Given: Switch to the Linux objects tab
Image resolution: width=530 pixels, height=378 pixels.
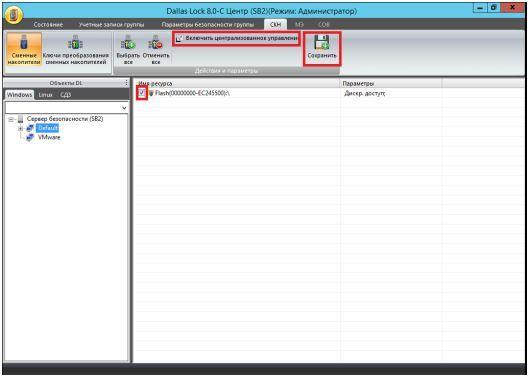Looking at the screenshot, I should point(45,95).
